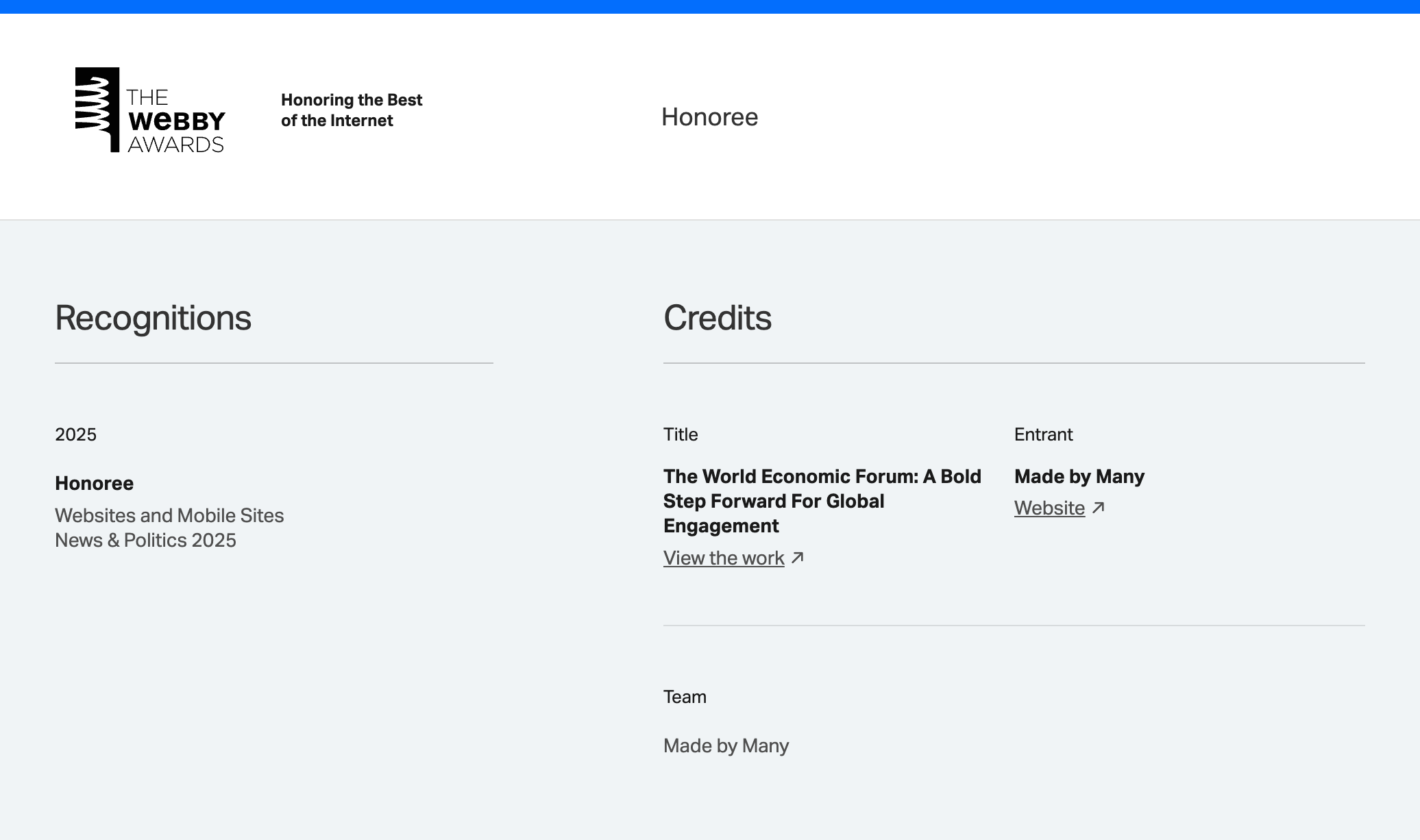Viewport: 1420px width, 840px height.
Task: Click the Recognitions heading
Action: pyautogui.click(x=153, y=318)
